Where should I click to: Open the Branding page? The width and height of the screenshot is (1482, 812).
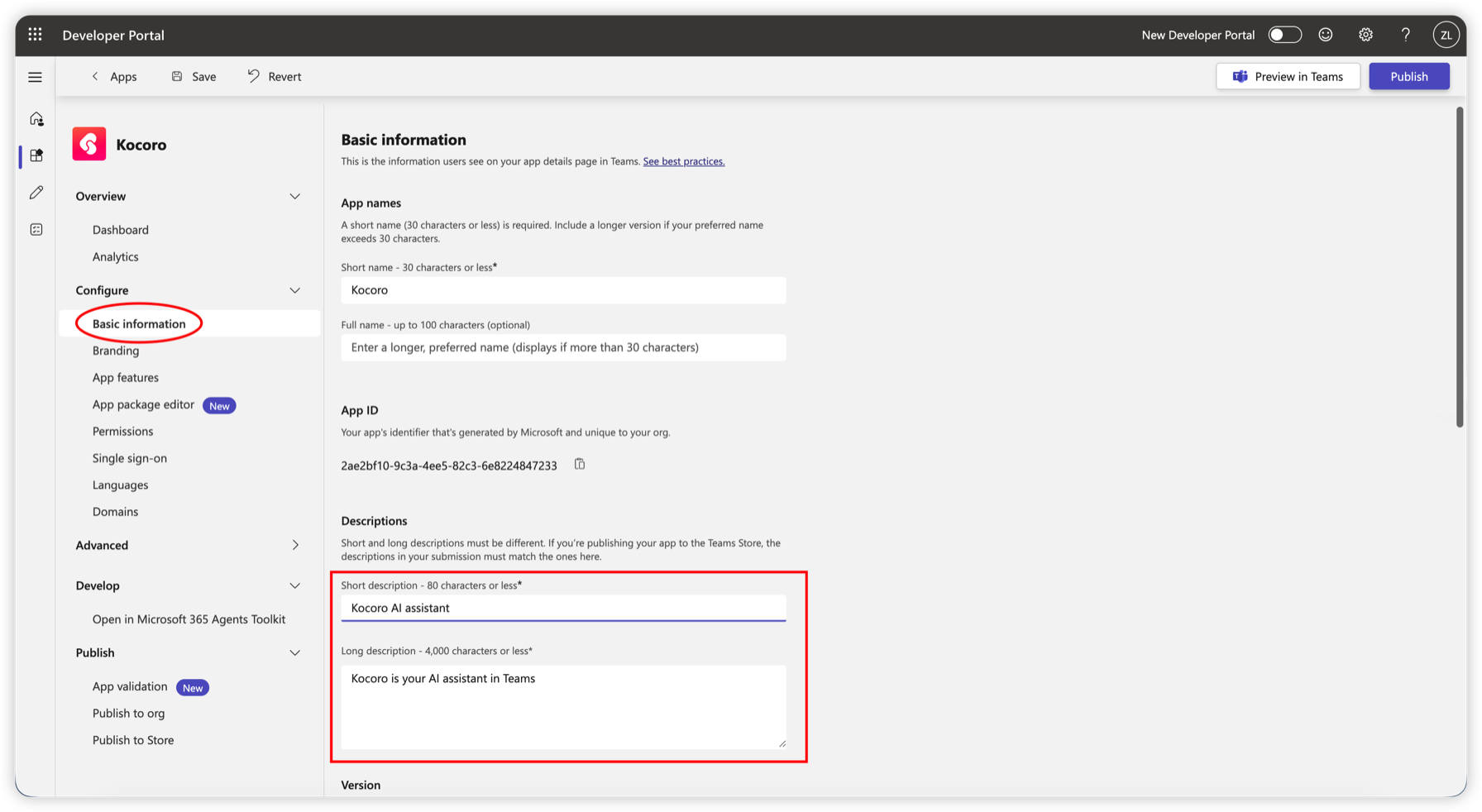116,351
